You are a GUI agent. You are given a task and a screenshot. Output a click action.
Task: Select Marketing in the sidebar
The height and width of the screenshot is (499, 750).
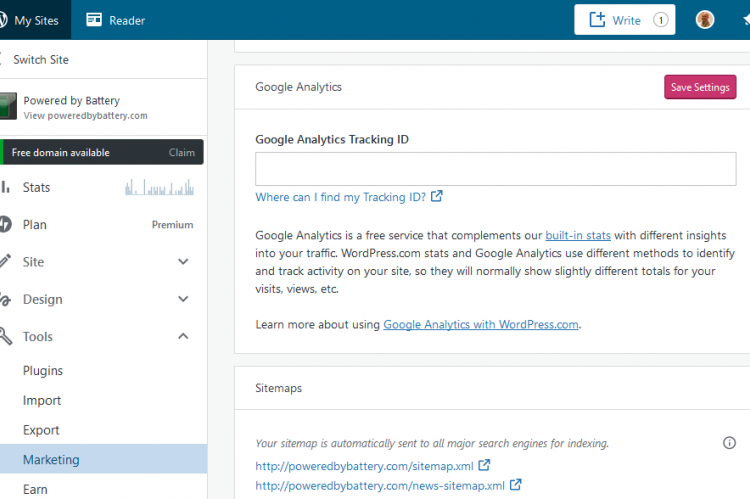click(51, 460)
